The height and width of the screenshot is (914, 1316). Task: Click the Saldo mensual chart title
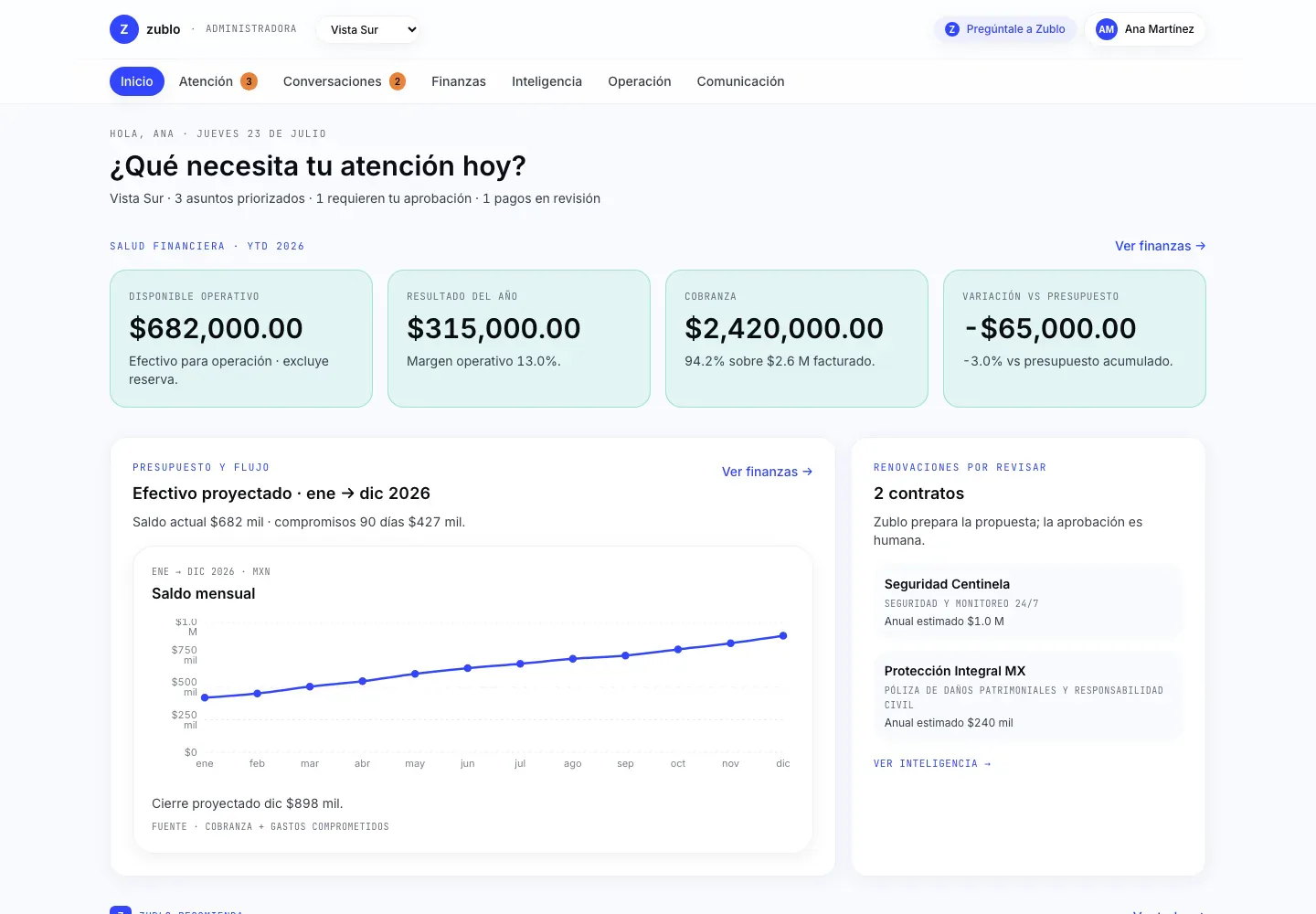204,593
